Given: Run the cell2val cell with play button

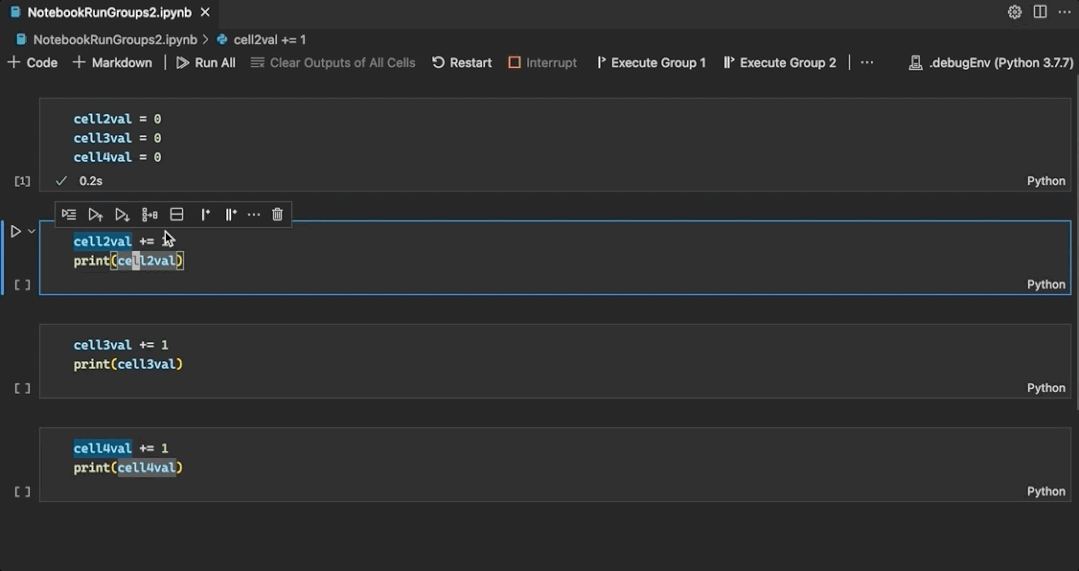Looking at the screenshot, I should pyautogui.click(x=15, y=231).
